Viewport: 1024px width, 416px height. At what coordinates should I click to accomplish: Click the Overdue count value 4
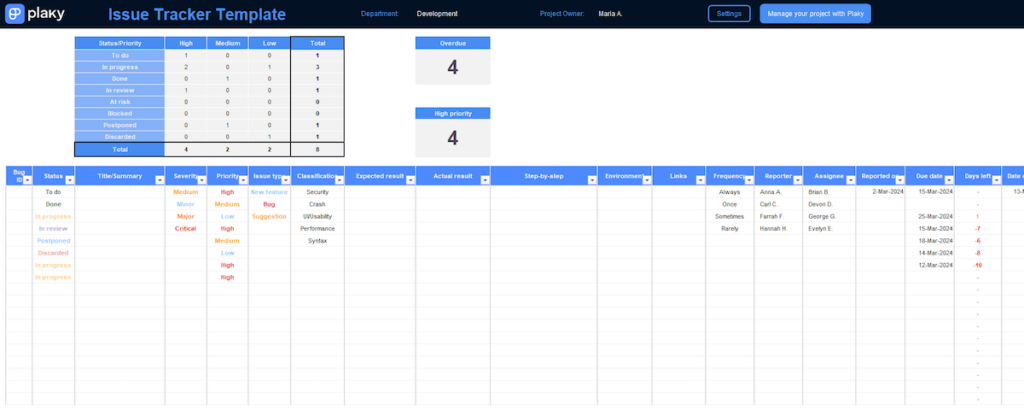(x=452, y=68)
